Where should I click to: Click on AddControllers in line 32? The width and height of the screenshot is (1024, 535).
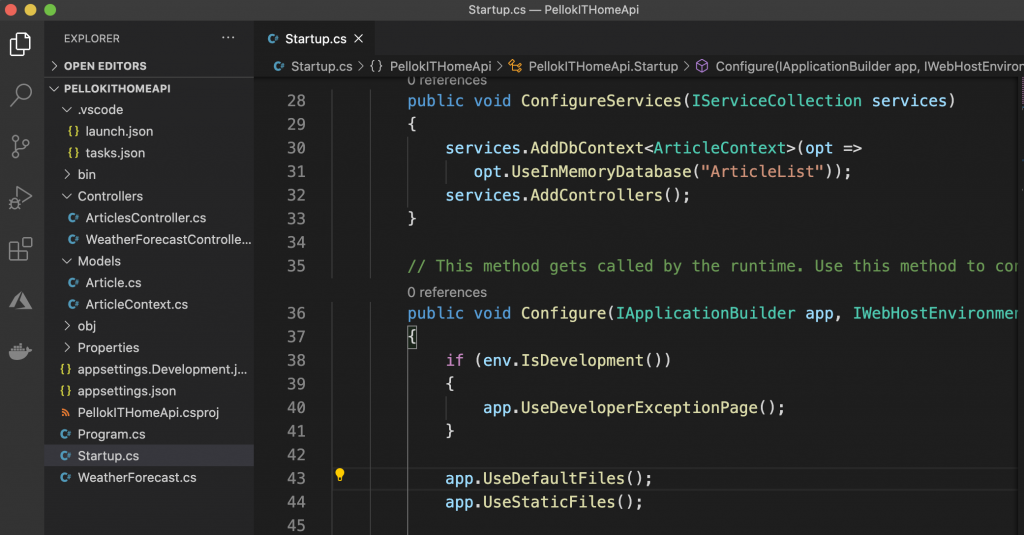pos(596,195)
